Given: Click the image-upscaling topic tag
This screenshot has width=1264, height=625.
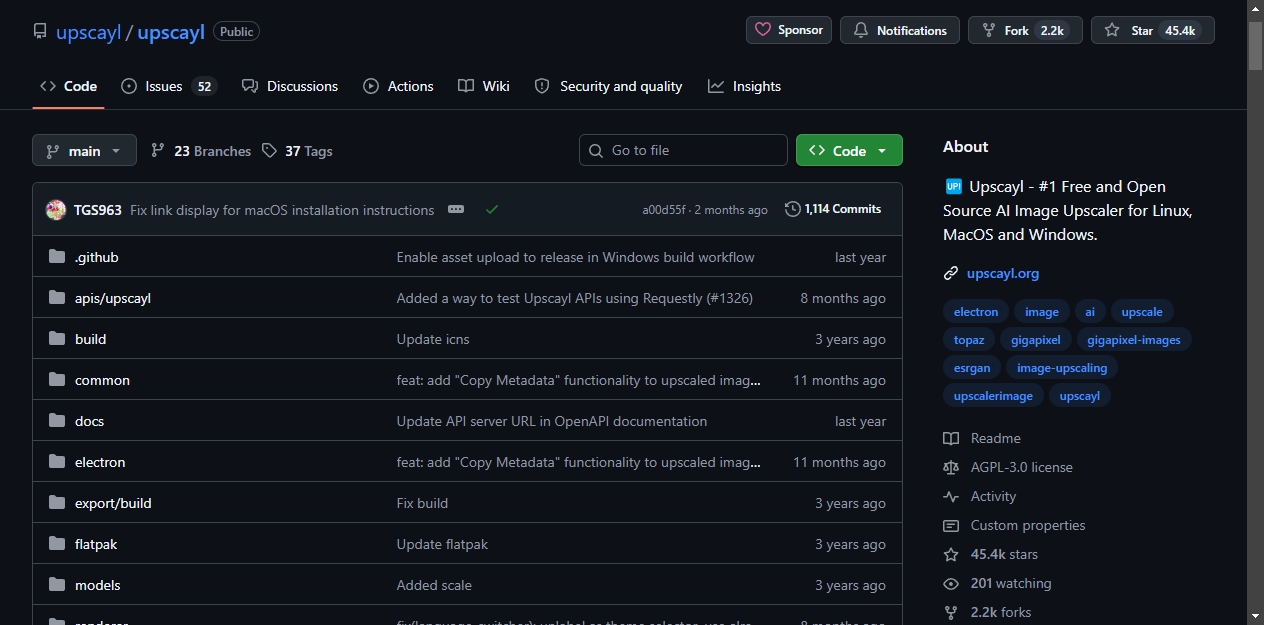Looking at the screenshot, I should pos(1062,368).
